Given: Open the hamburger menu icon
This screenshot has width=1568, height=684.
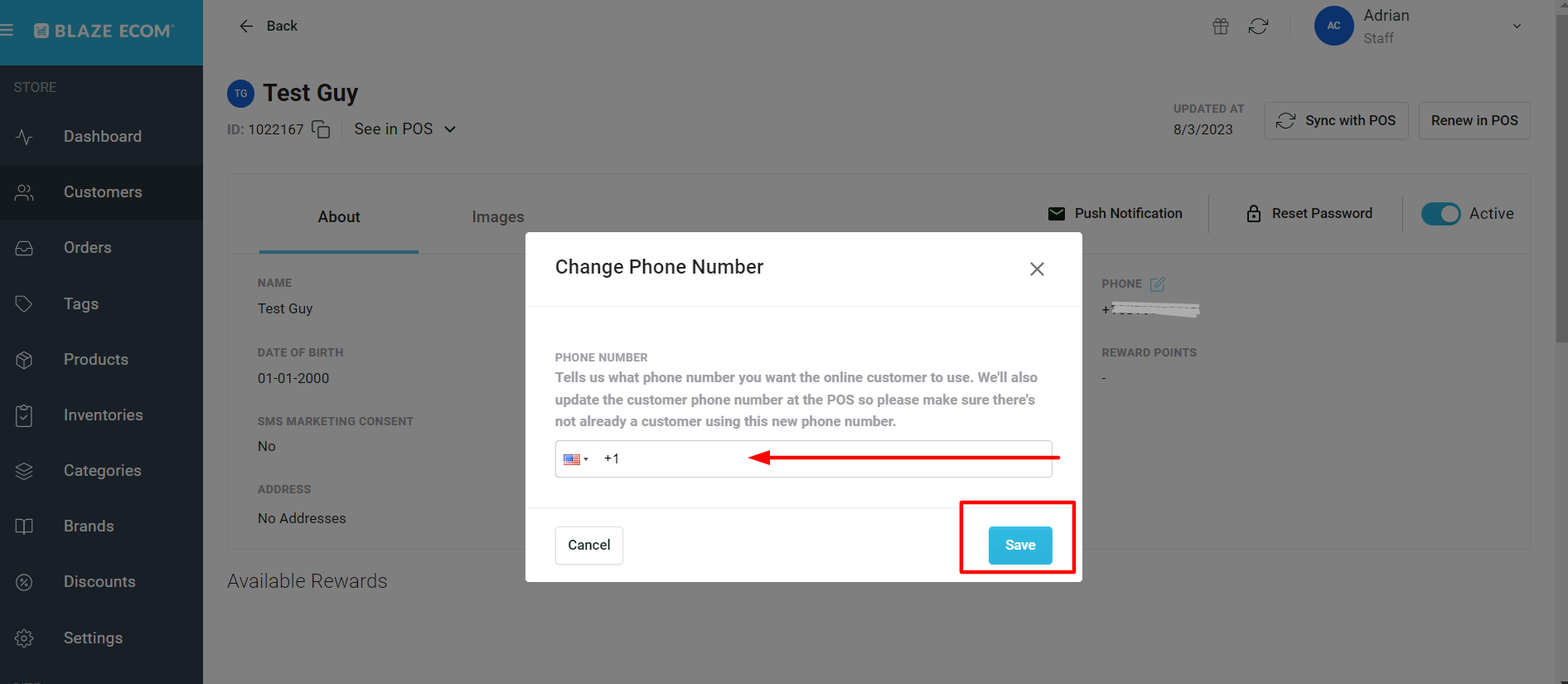Looking at the screenshot, I should 7,31.
